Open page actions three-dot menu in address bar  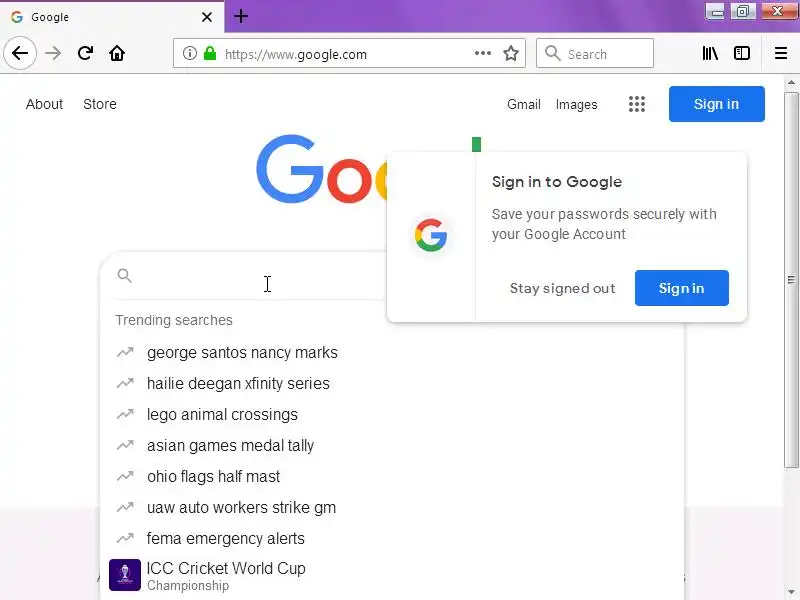coord(483,53)
